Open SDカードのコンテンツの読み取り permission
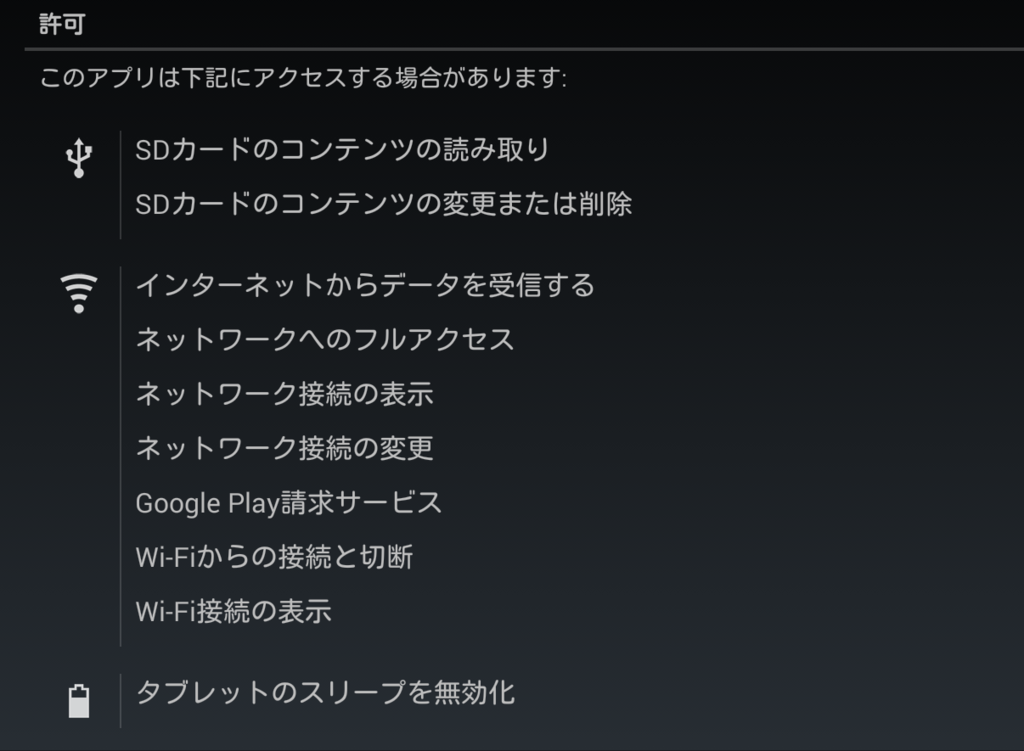 [342, 150]
